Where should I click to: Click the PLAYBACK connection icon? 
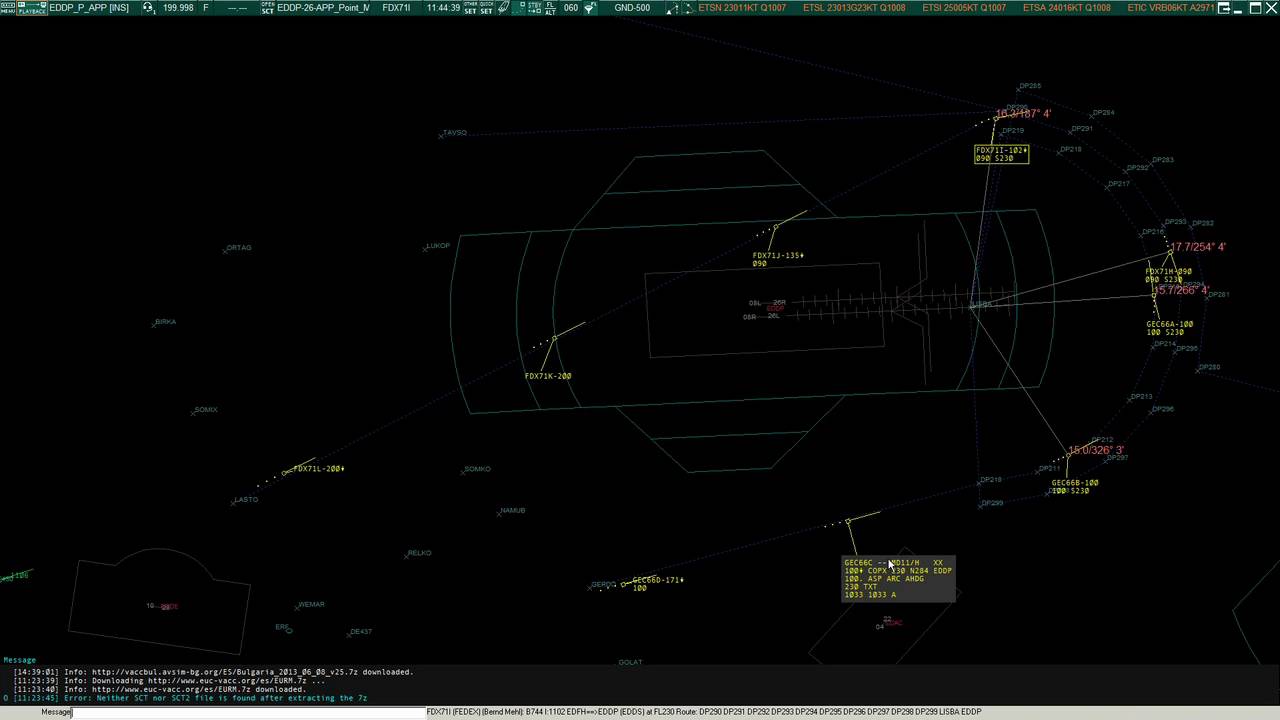pyautogui.click(x=32, y=7)
